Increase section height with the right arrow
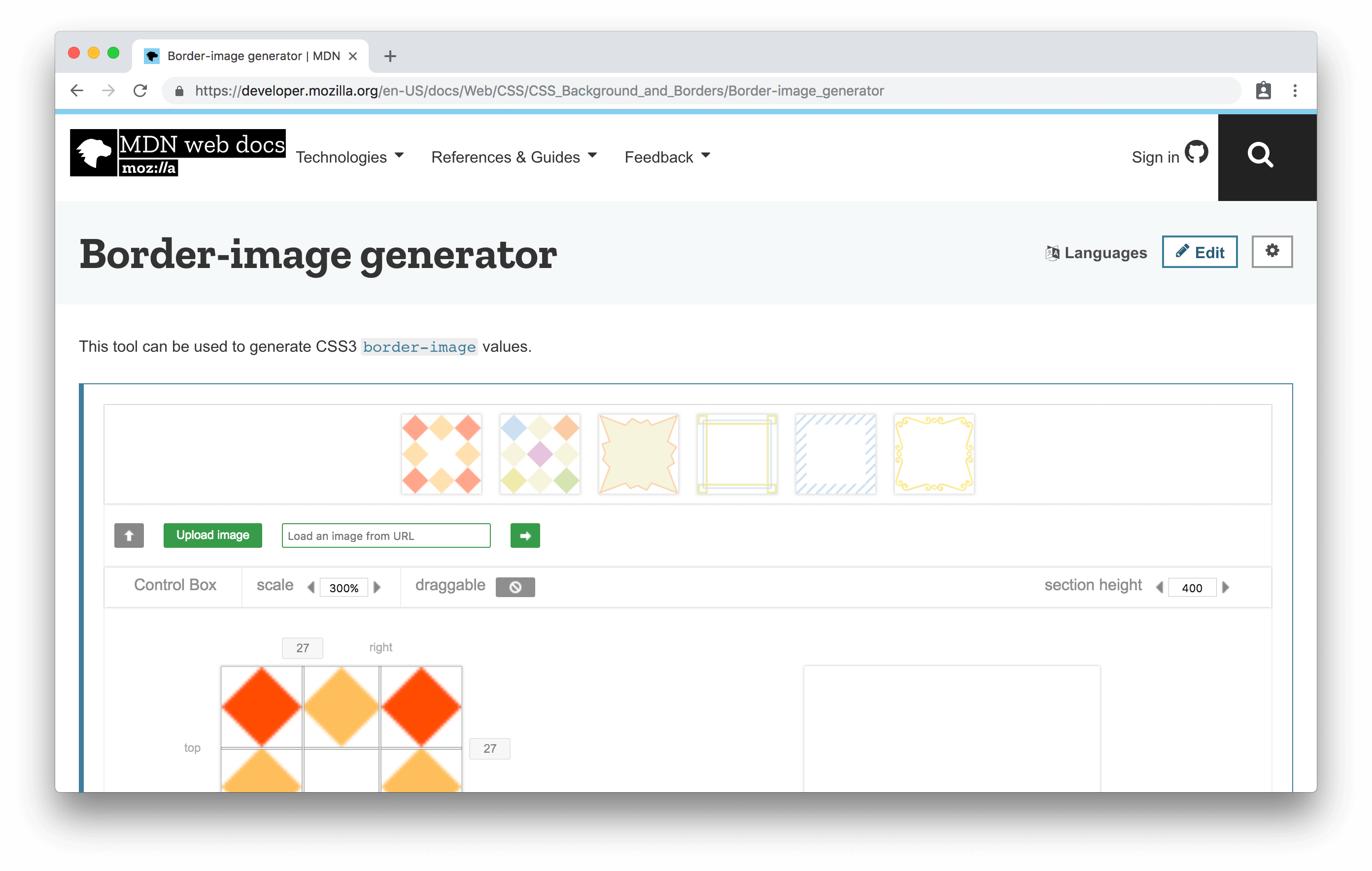1372x871 pixels. 1226,587
